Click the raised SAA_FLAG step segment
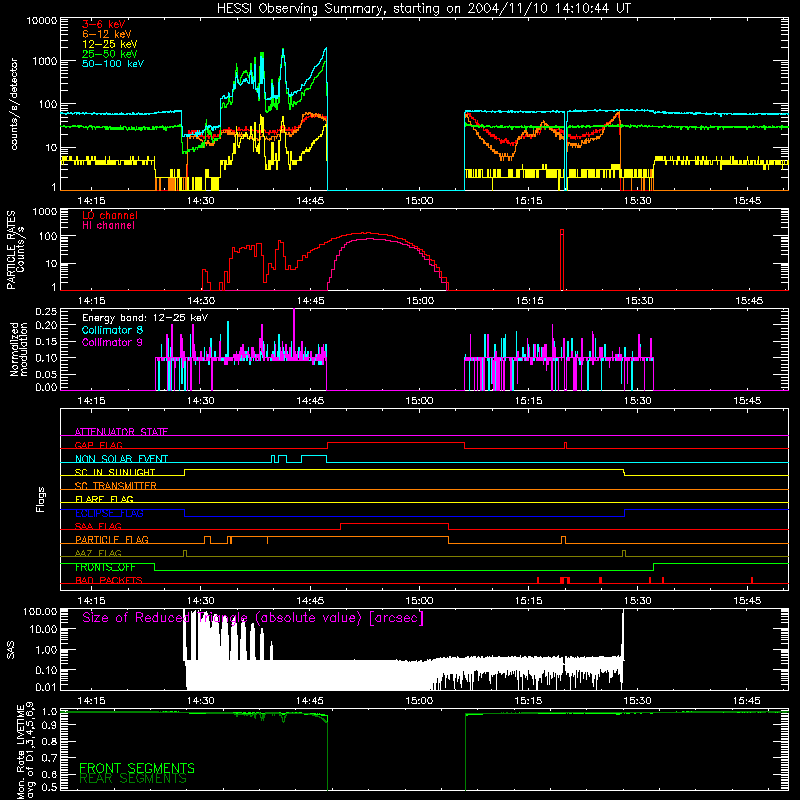Screen dimensions: 800x800 394,524
